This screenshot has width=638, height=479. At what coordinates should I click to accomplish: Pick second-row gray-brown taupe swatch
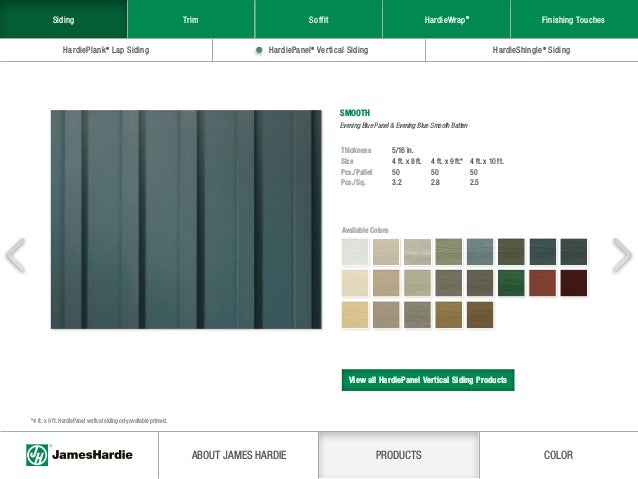pos(449,283)
